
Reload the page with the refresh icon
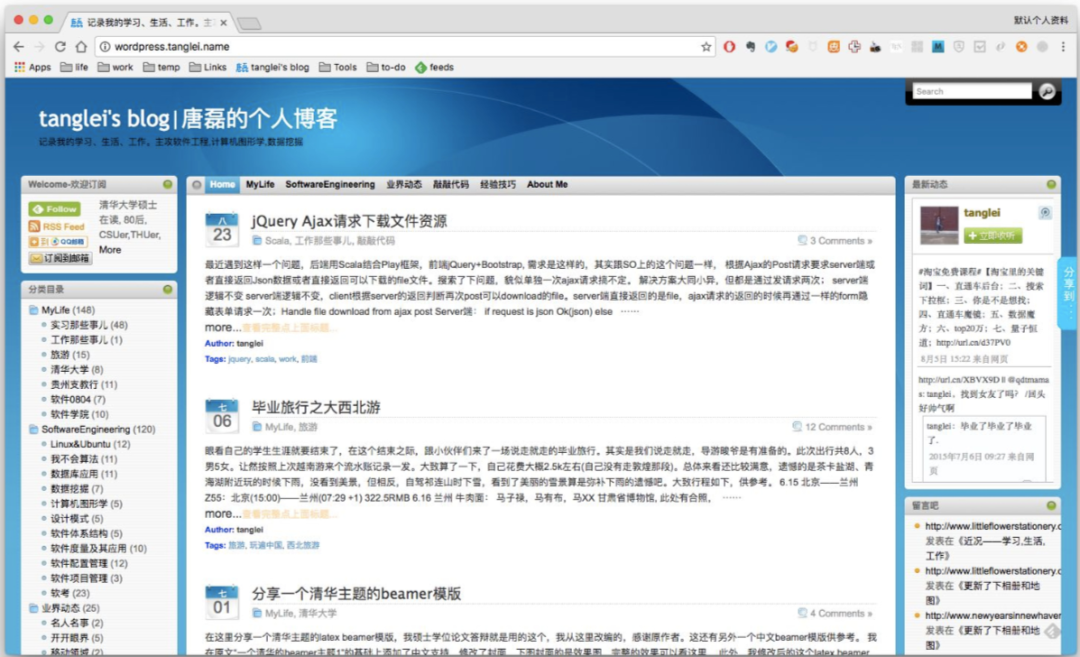(61, 46)
